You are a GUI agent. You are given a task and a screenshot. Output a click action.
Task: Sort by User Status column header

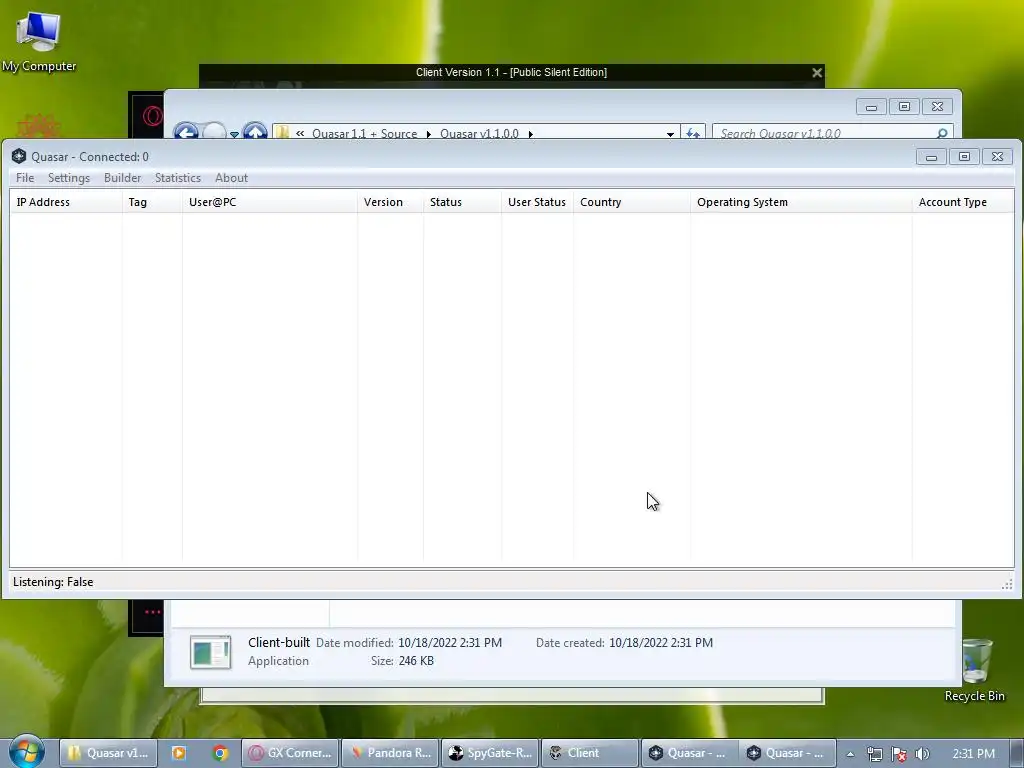pyautogui.click(x=537, y=202)
